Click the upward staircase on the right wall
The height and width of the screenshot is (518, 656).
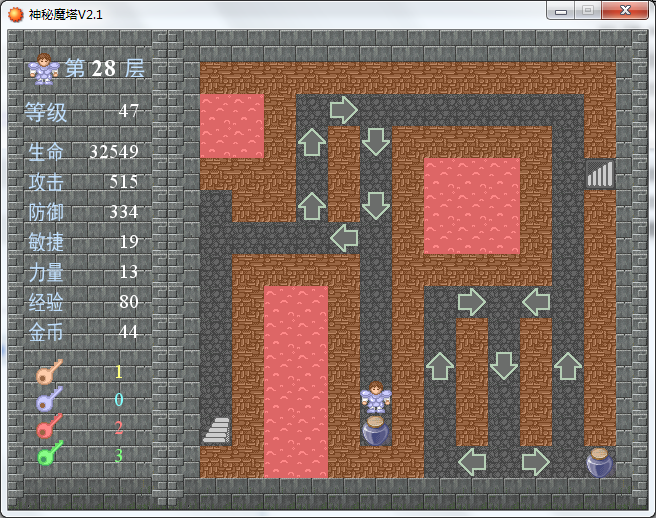(x=600, y=174)
